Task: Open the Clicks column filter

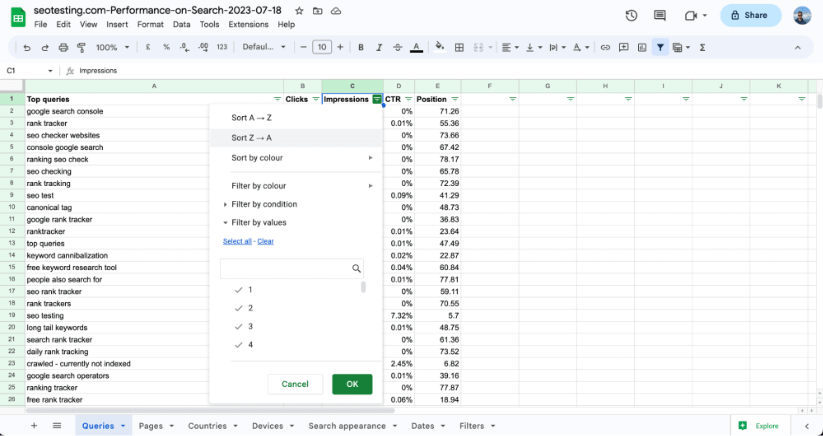Action: [x=315, y=99]
